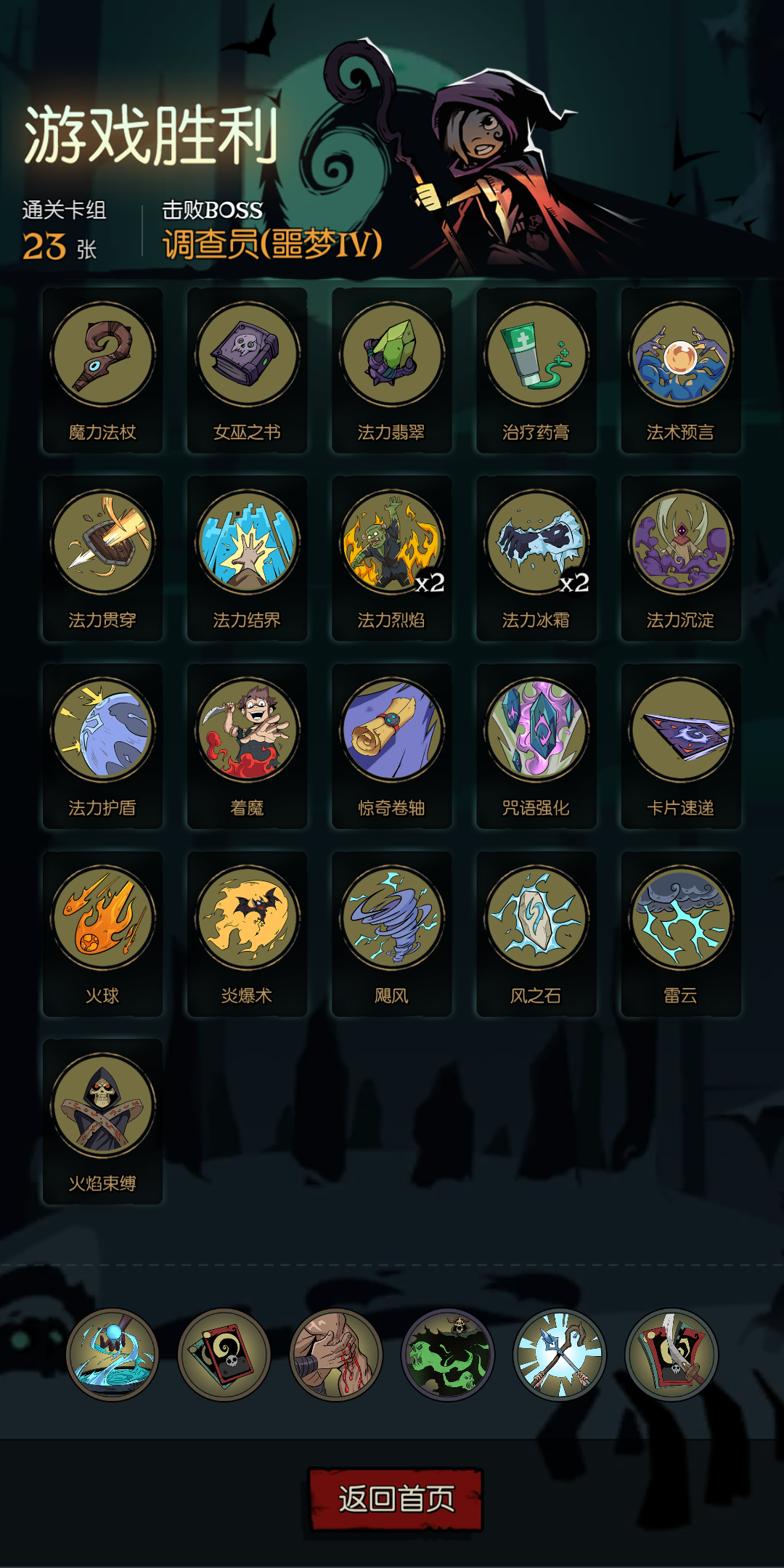Click the blue orb whirlpool relic

[x=113, y=1355]
